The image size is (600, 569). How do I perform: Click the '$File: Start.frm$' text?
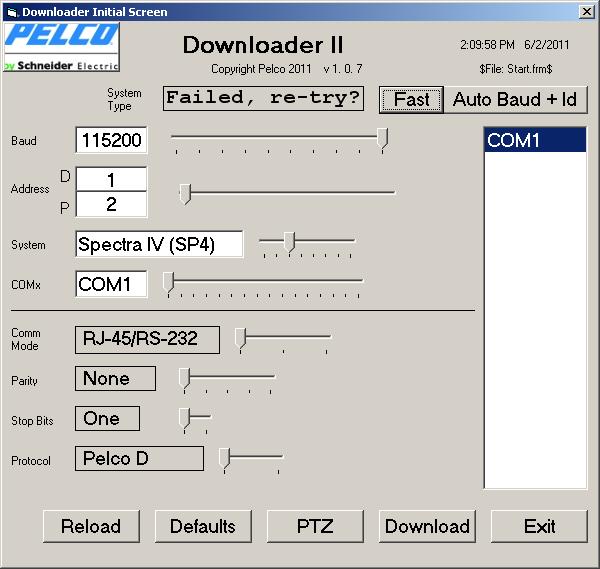pos(516,69)
